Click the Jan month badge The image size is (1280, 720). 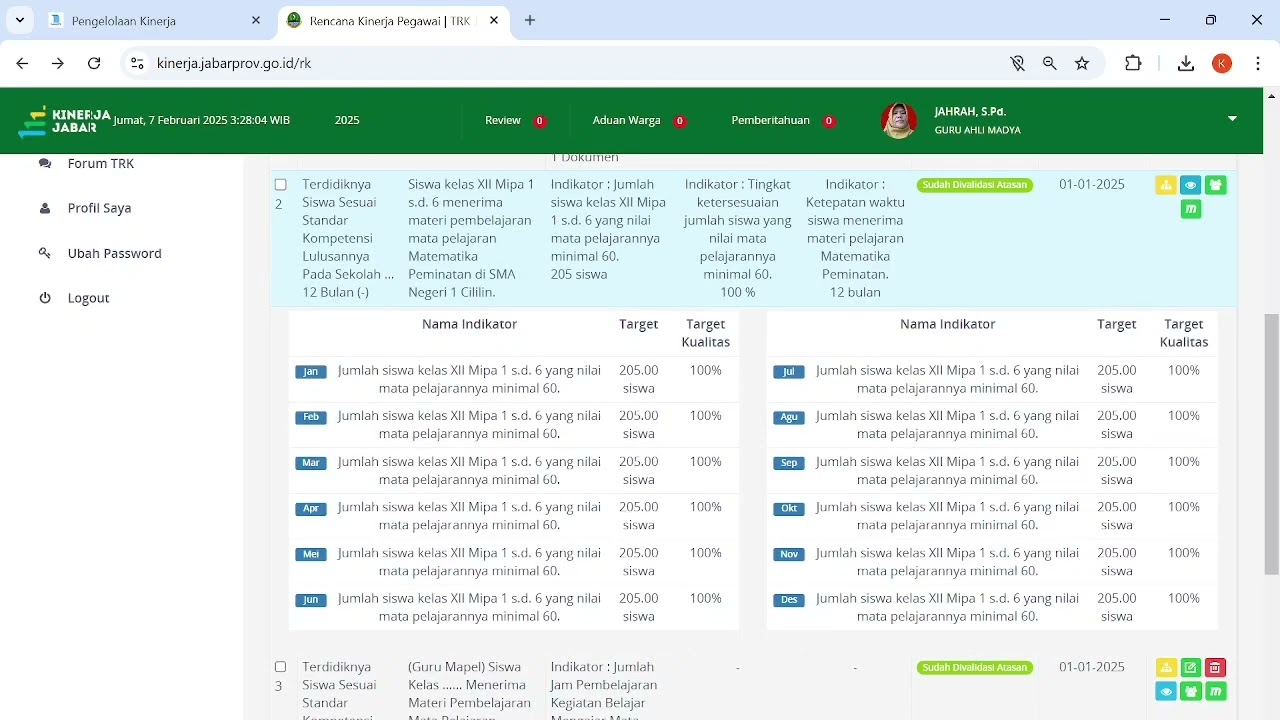coord(311,372)
